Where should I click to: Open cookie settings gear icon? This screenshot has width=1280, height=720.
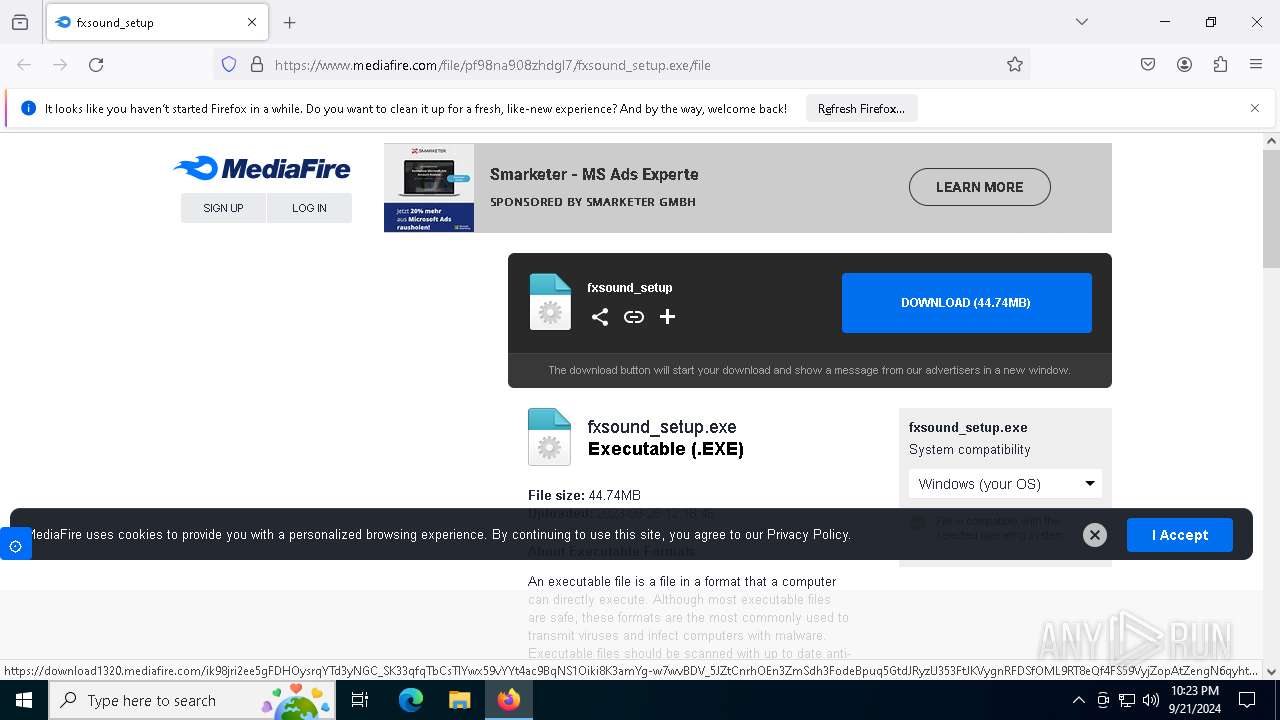15,546
